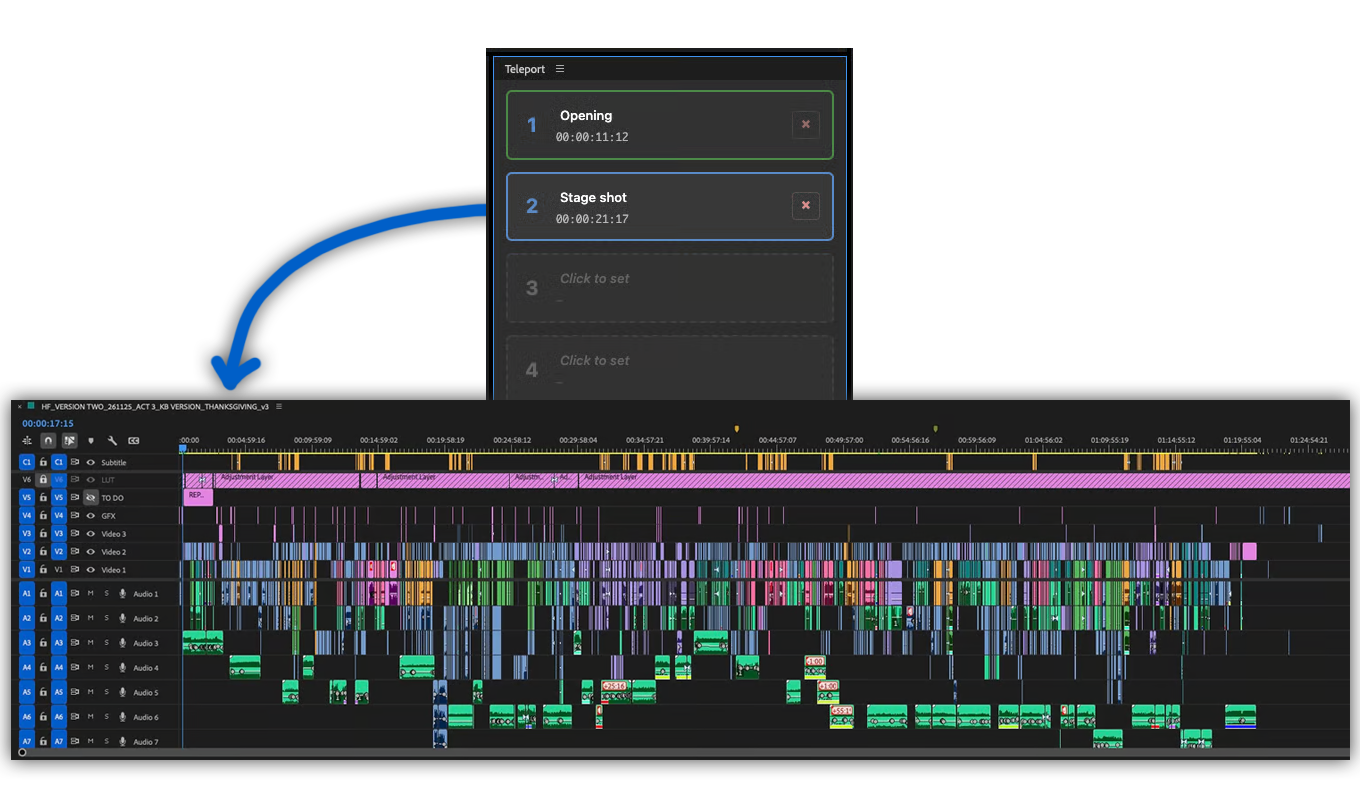Click the 00:00:17:15 playhead timecode field
1360x800 pixels.
[48, 424]
